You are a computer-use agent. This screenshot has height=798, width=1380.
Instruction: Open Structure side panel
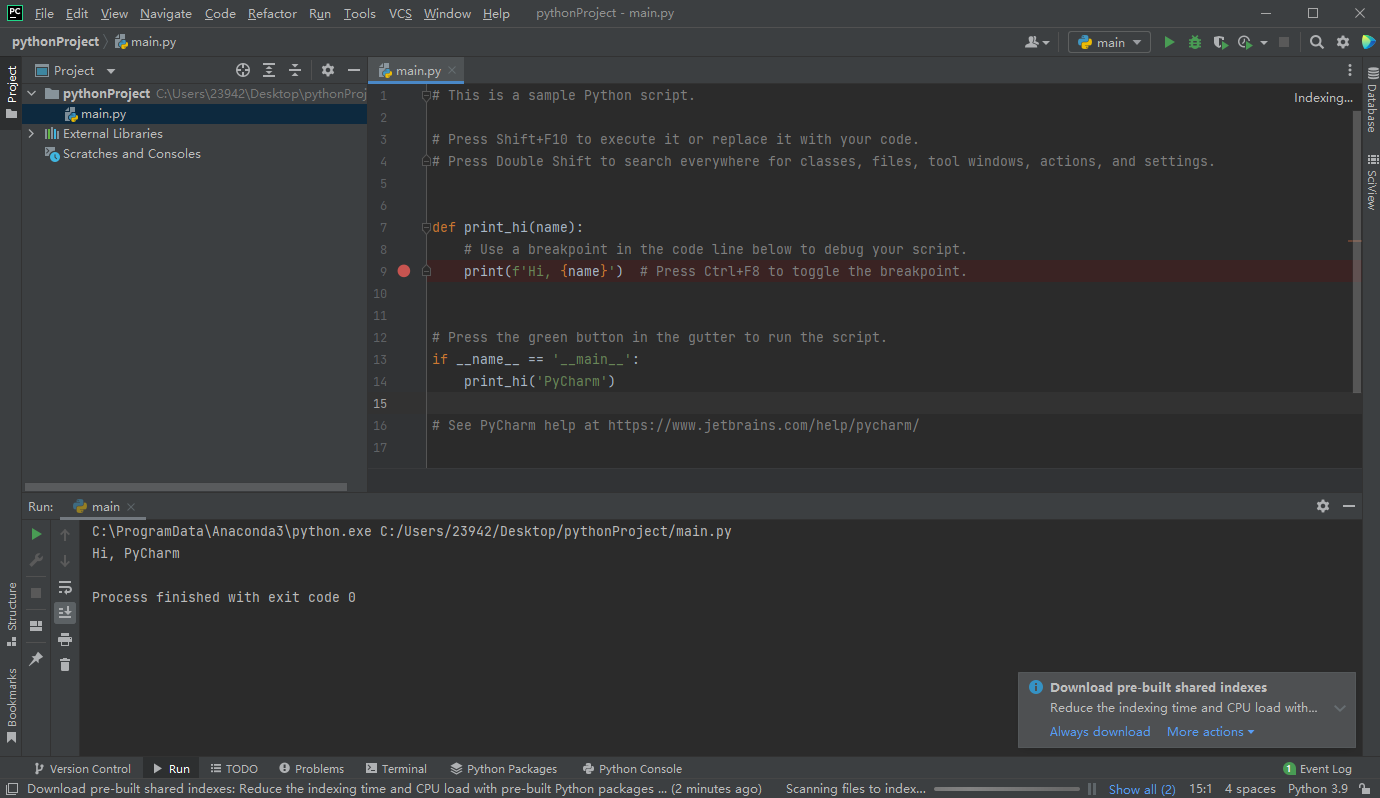(x=11, y=612)
